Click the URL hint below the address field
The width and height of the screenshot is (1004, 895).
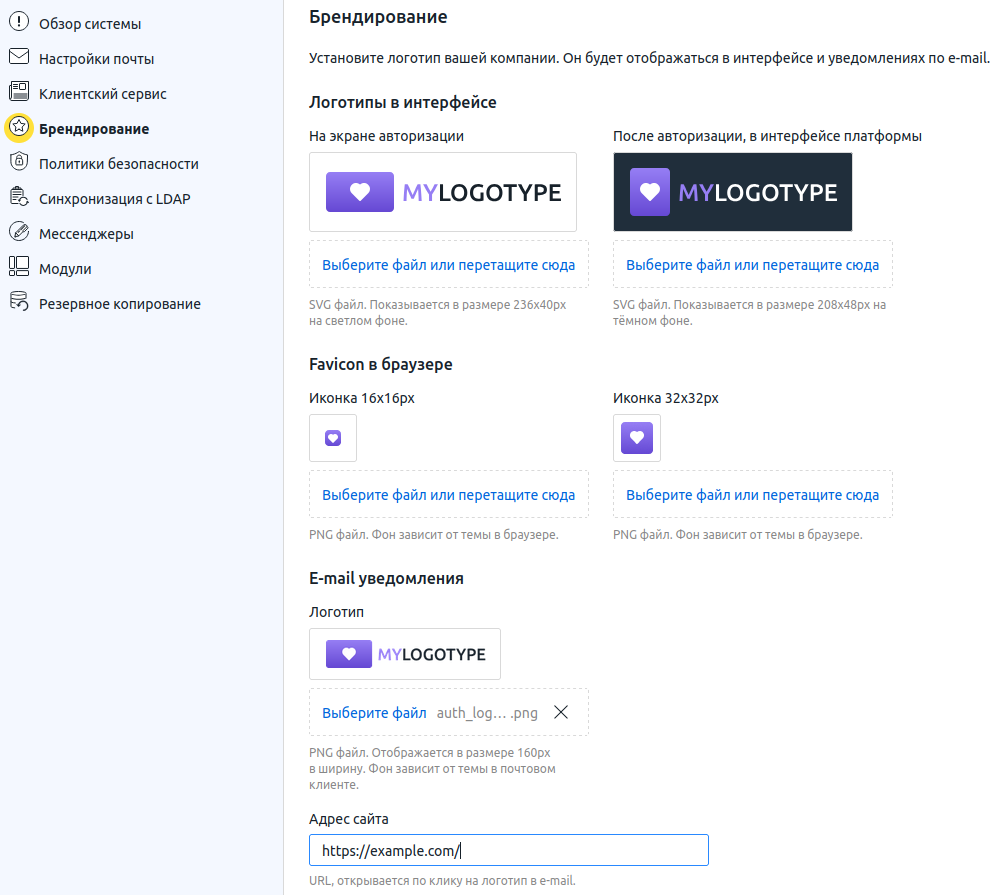coord(442,880)
